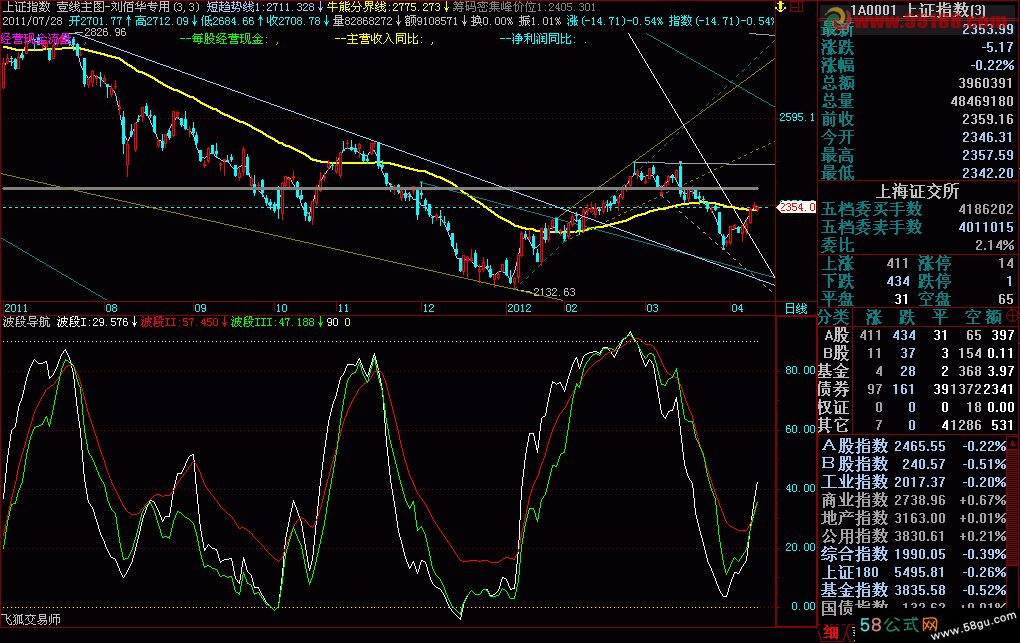This screenshot has width=1020, height=643.
Task: Click the 净利润同比 legend label
Action: coord(543,39)
